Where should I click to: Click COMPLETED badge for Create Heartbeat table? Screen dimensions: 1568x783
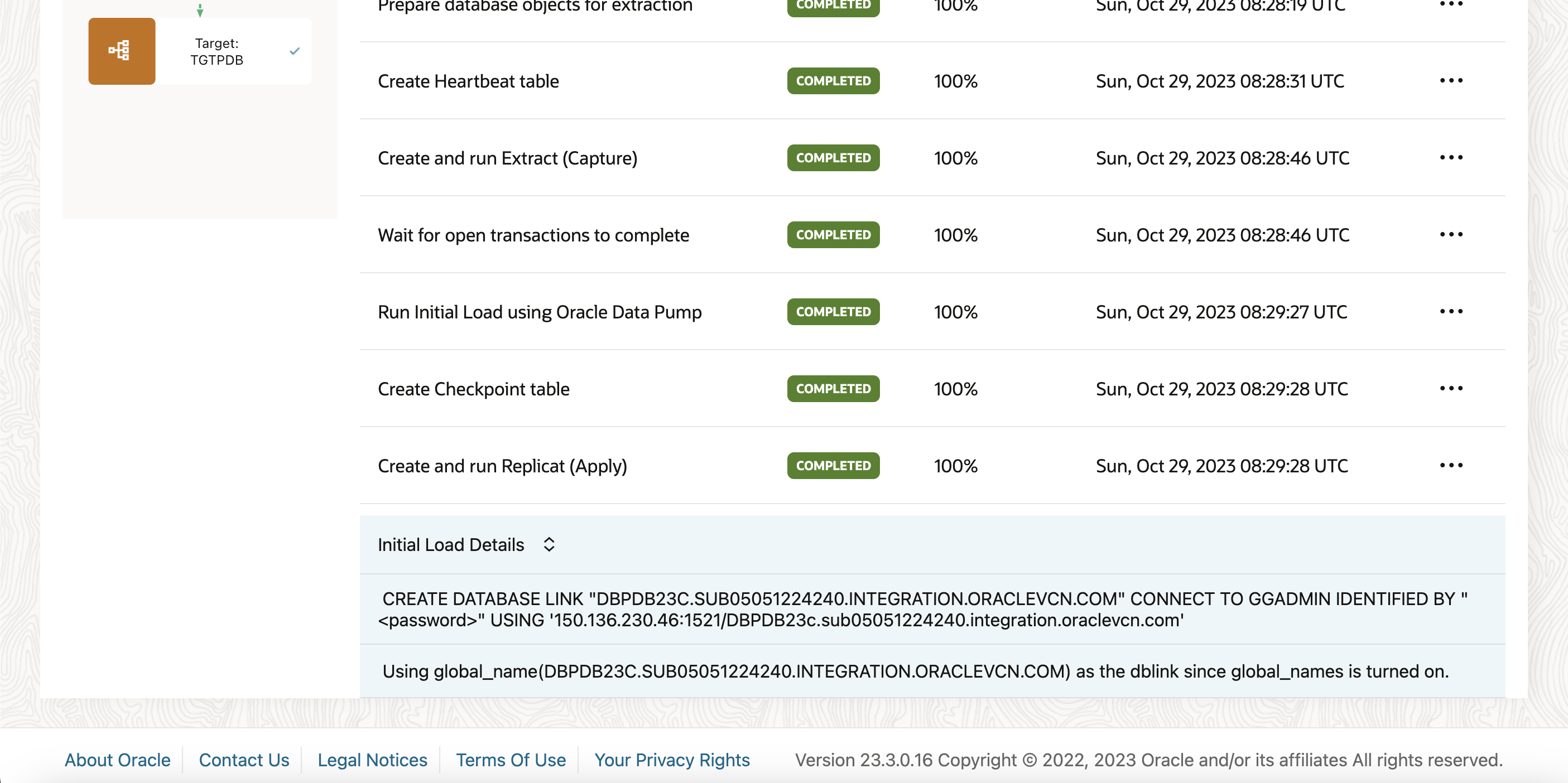[833, 81]
